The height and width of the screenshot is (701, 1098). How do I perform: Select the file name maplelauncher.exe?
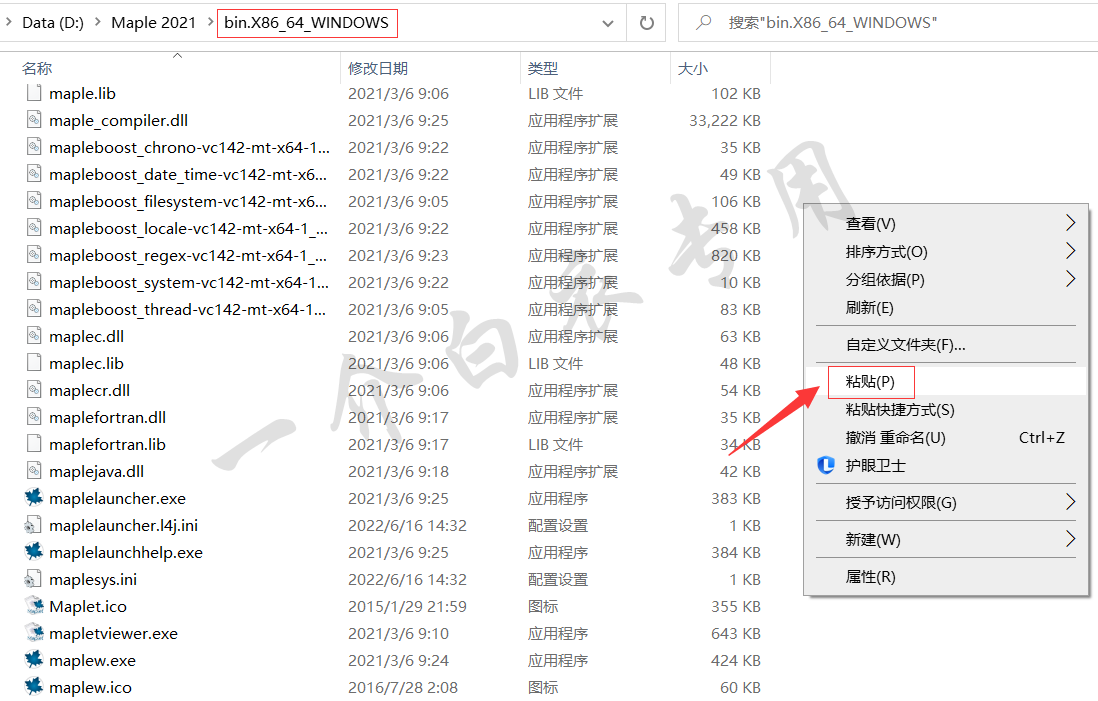[118, 499]
